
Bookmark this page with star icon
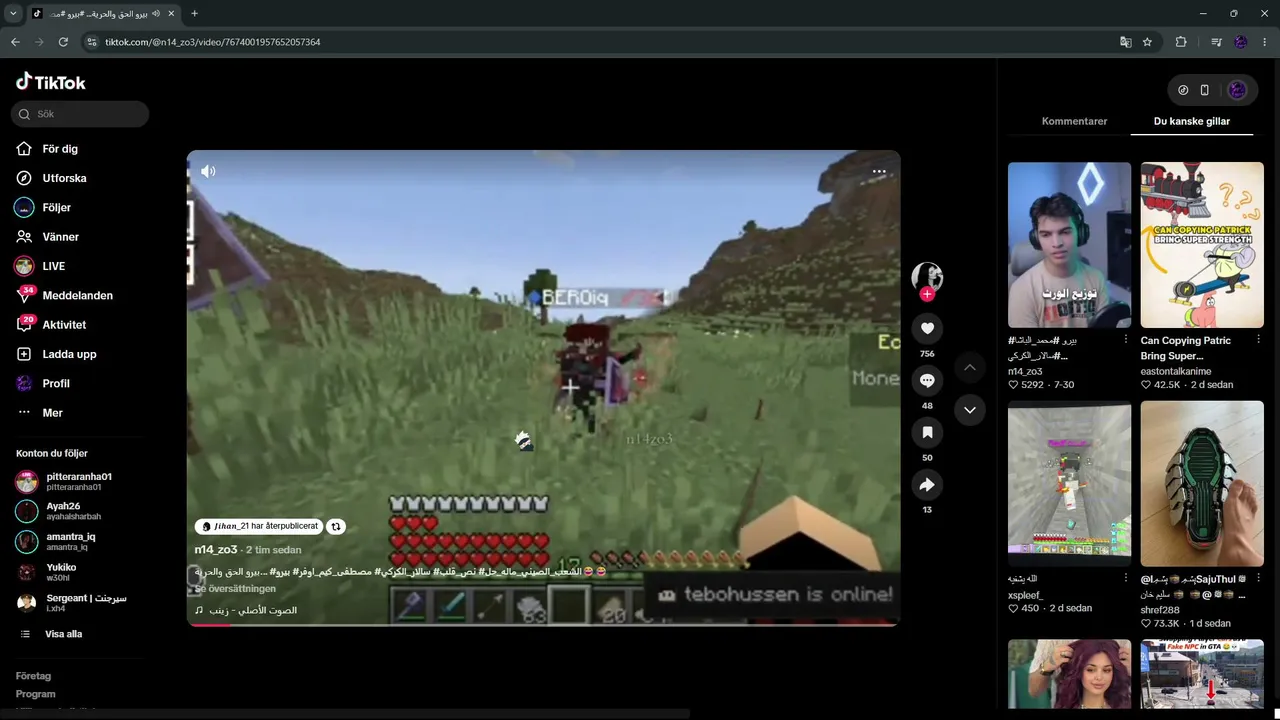pos(1147,42)
